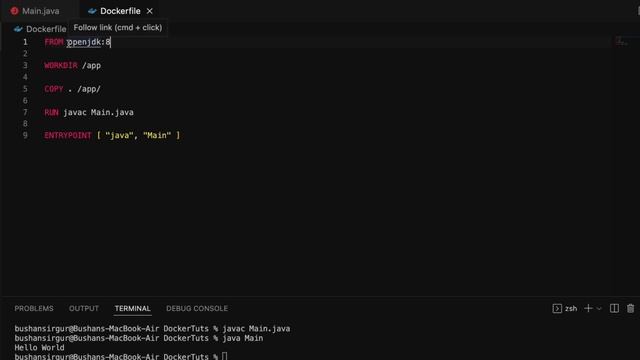
Task: Click the java Main terminal command line
Action: click(139, 338)
